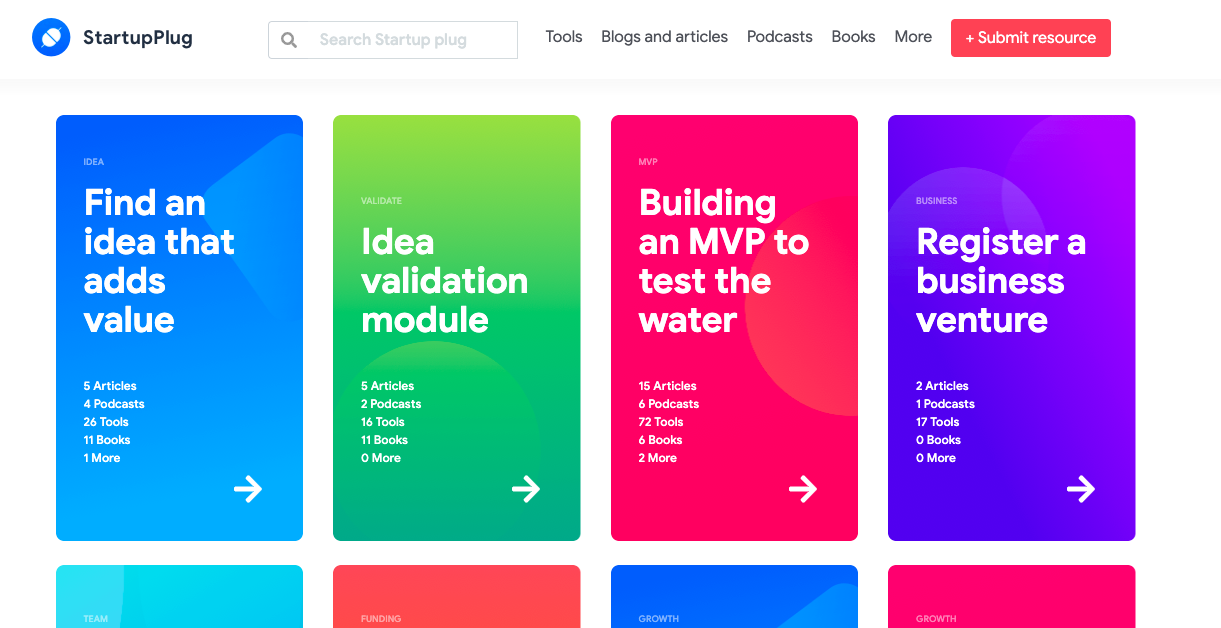Image resolution: width=1221 pixels, height=628 pixels.
Task: Select 72 Tools on the MVP card
Action: [x=661, y=422]
